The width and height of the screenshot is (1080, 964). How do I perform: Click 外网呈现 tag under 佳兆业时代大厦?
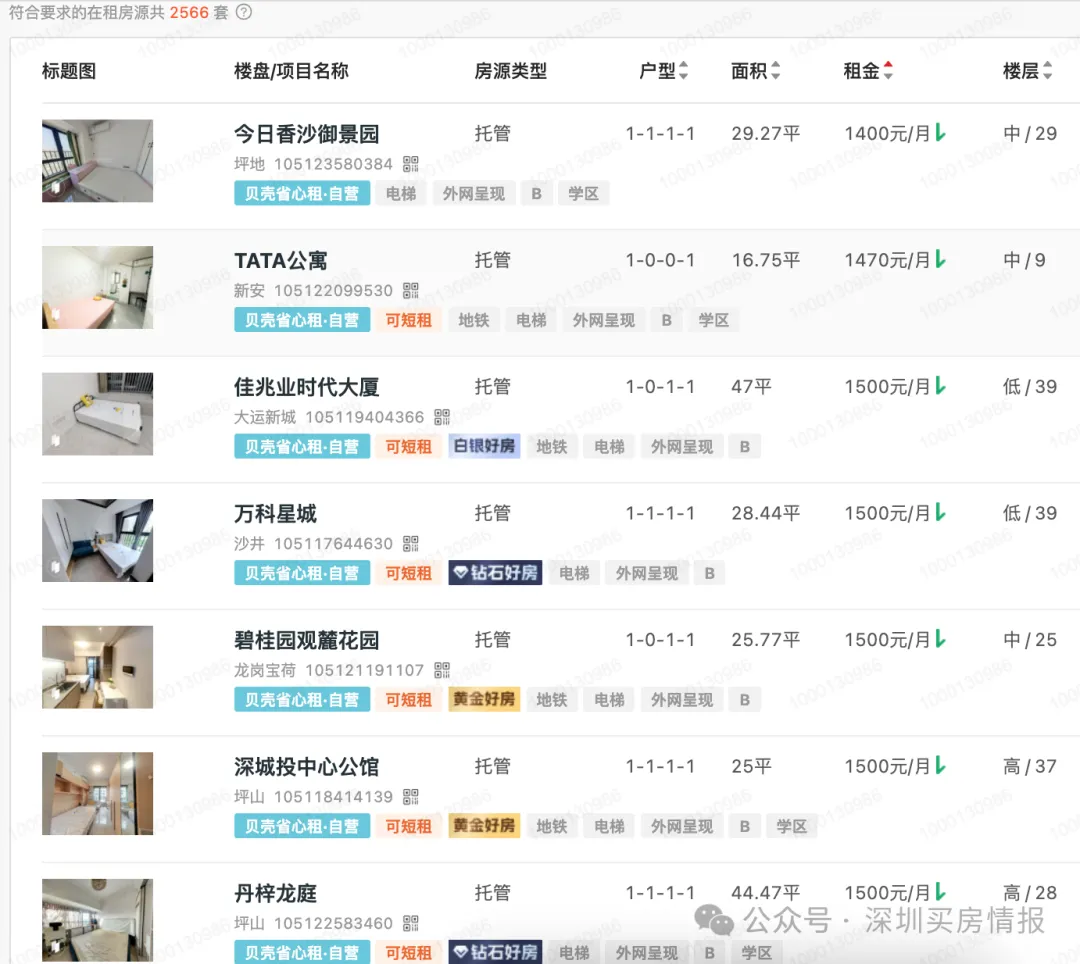(x=682, y=447)
